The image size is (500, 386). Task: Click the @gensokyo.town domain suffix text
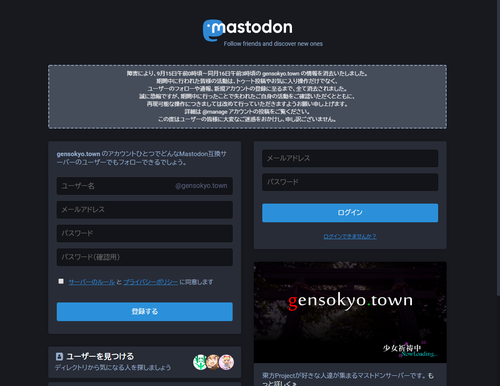pyautogui.click(x=201, y=186)
